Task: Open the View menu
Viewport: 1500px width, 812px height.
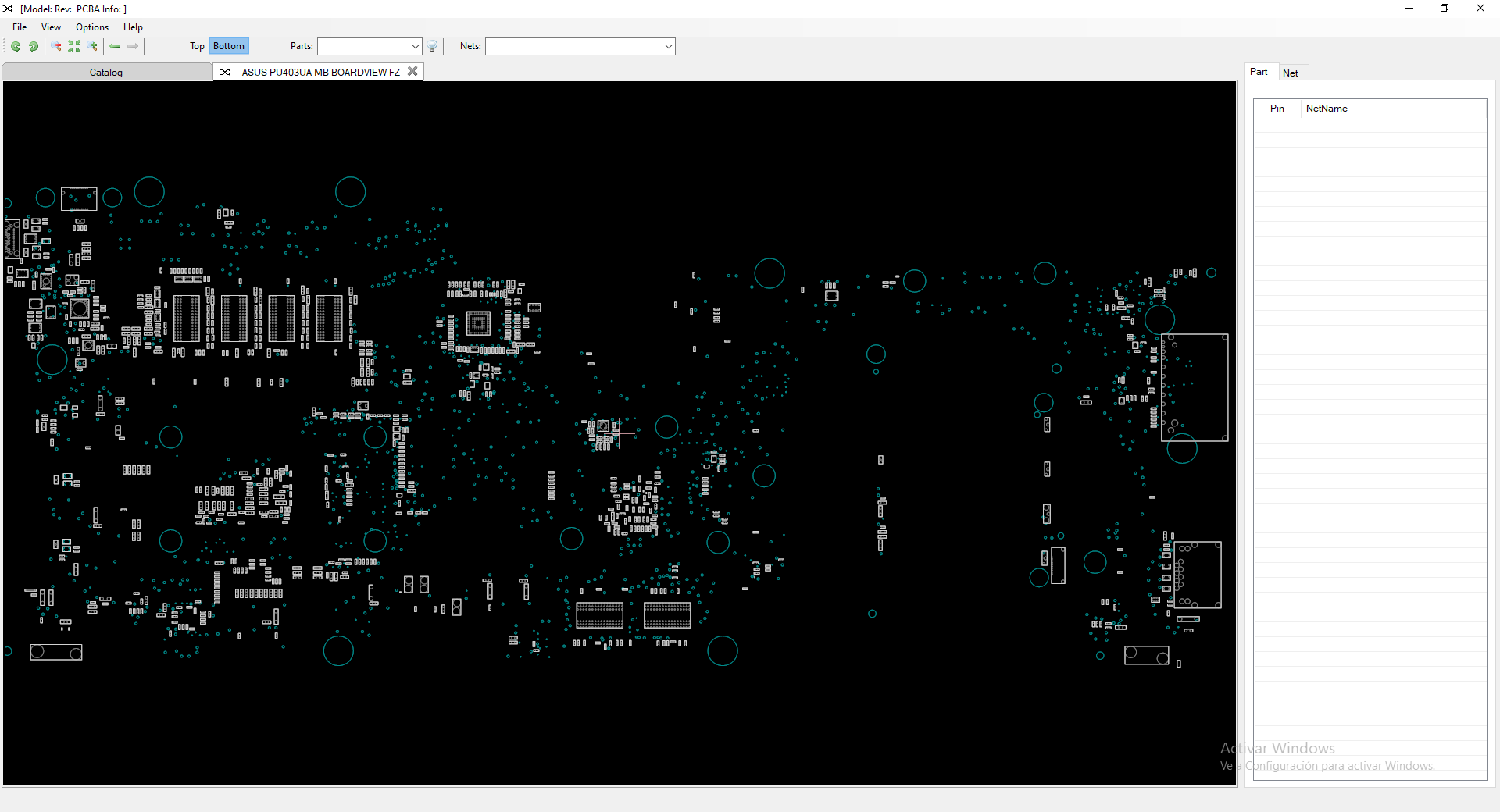Action: (x=51, y=27)
